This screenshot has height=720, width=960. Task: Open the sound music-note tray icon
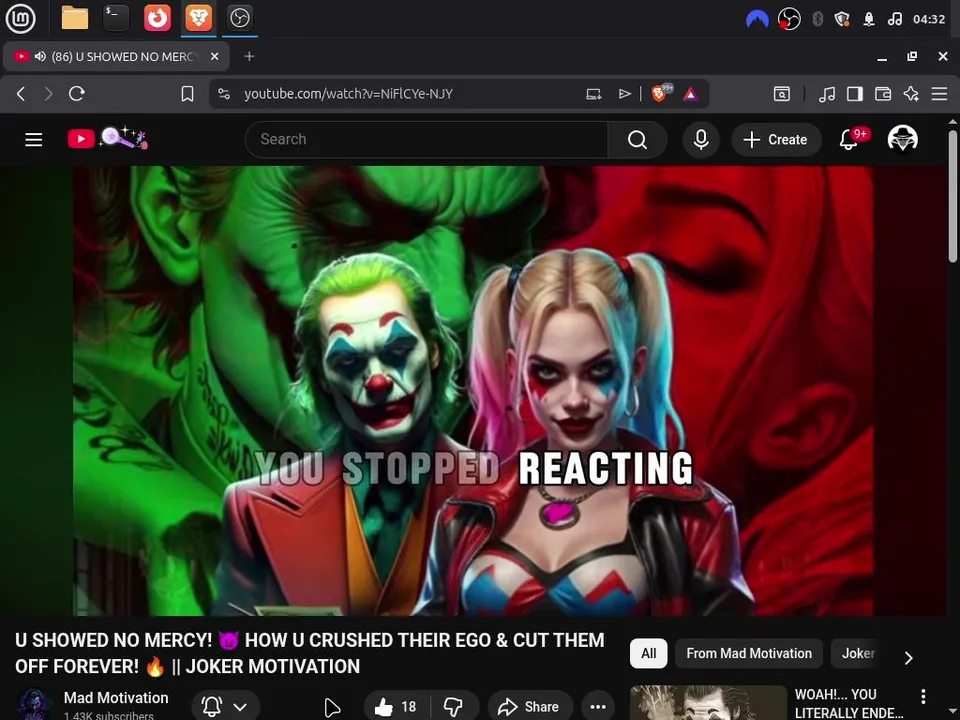(894, 19)
